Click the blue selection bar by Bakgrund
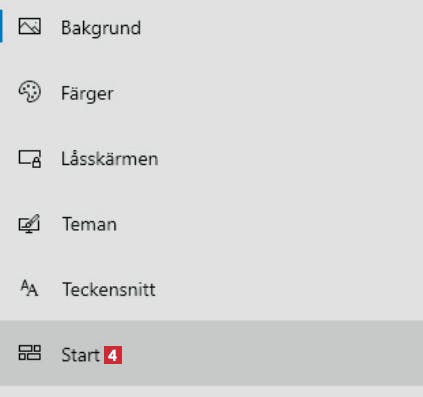 [1, 26]
